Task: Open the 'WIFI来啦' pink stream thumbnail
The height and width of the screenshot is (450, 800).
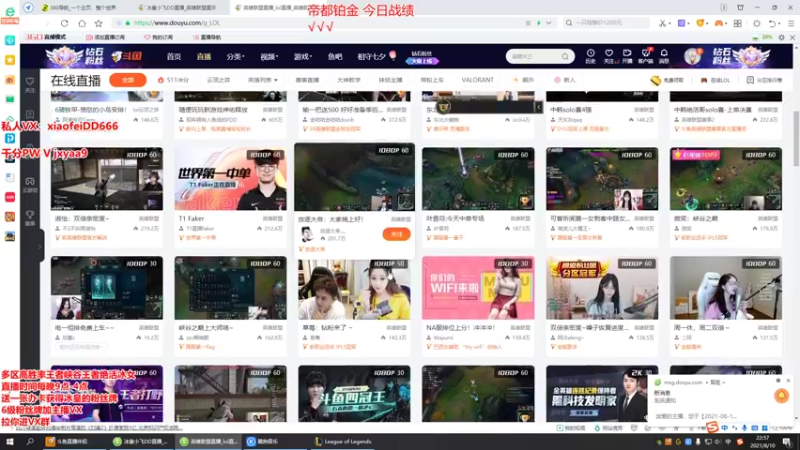Action: 478,288
